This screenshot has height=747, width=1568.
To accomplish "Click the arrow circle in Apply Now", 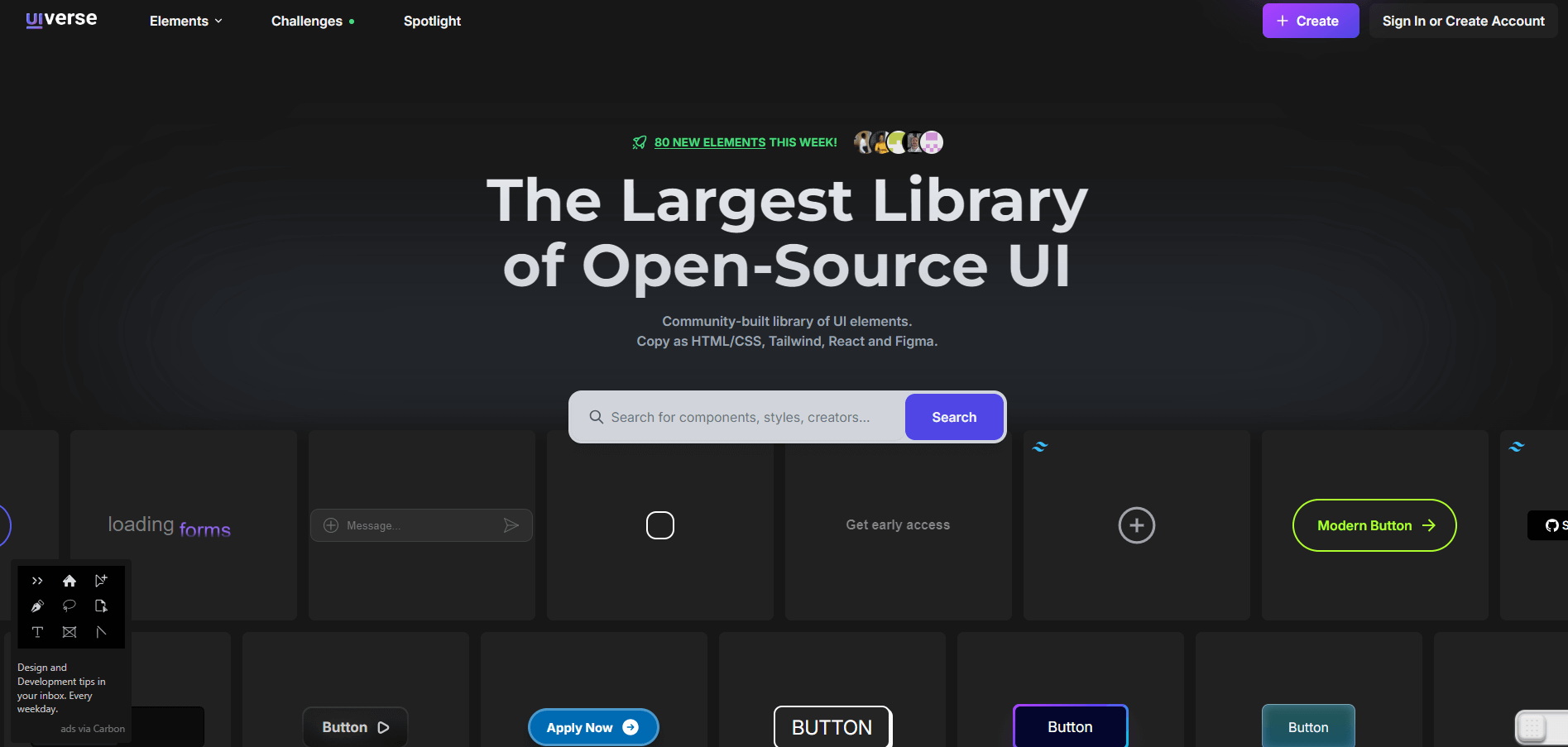I will 631,727.
